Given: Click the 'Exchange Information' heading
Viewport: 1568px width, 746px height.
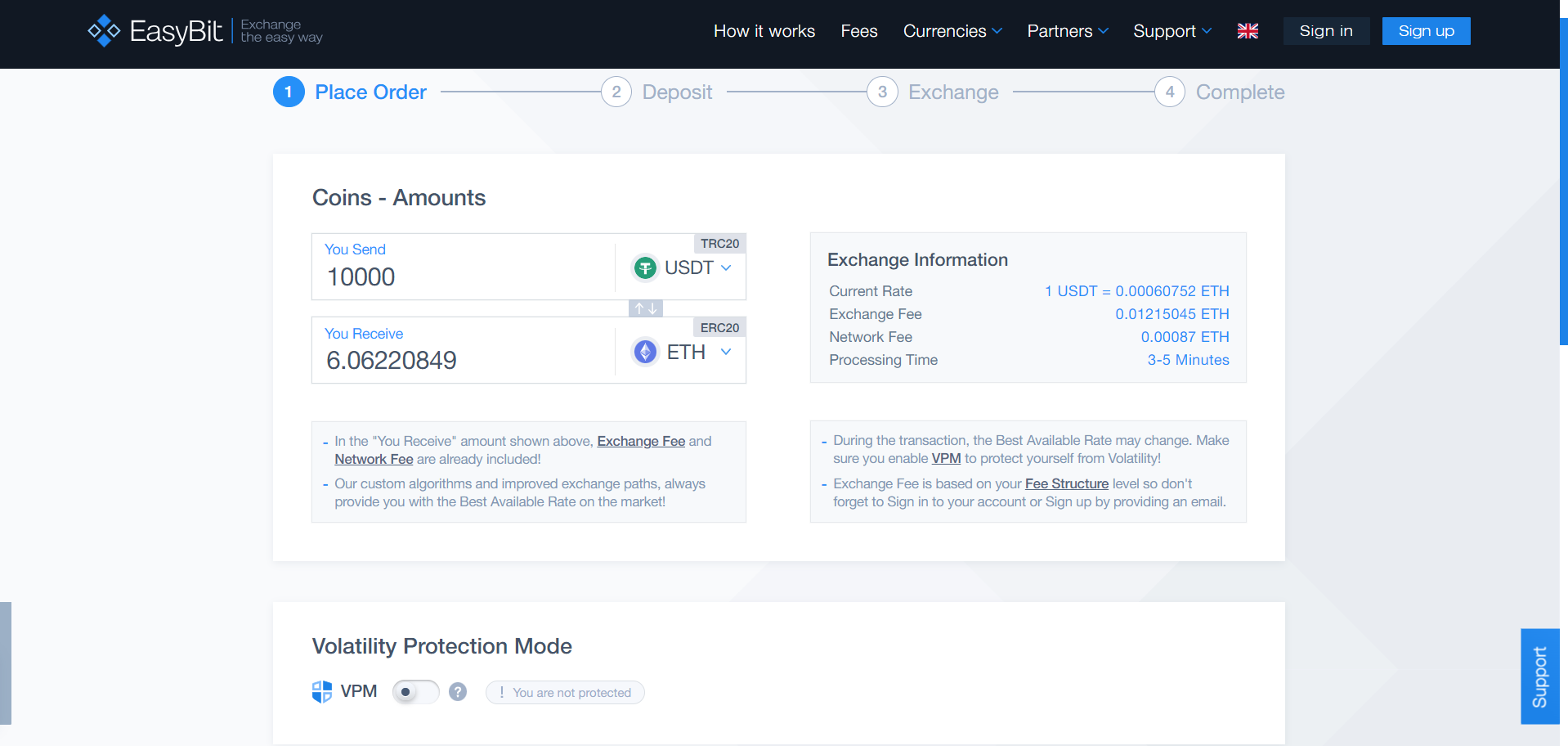Looking at the screenshot, I should [917, 260].
